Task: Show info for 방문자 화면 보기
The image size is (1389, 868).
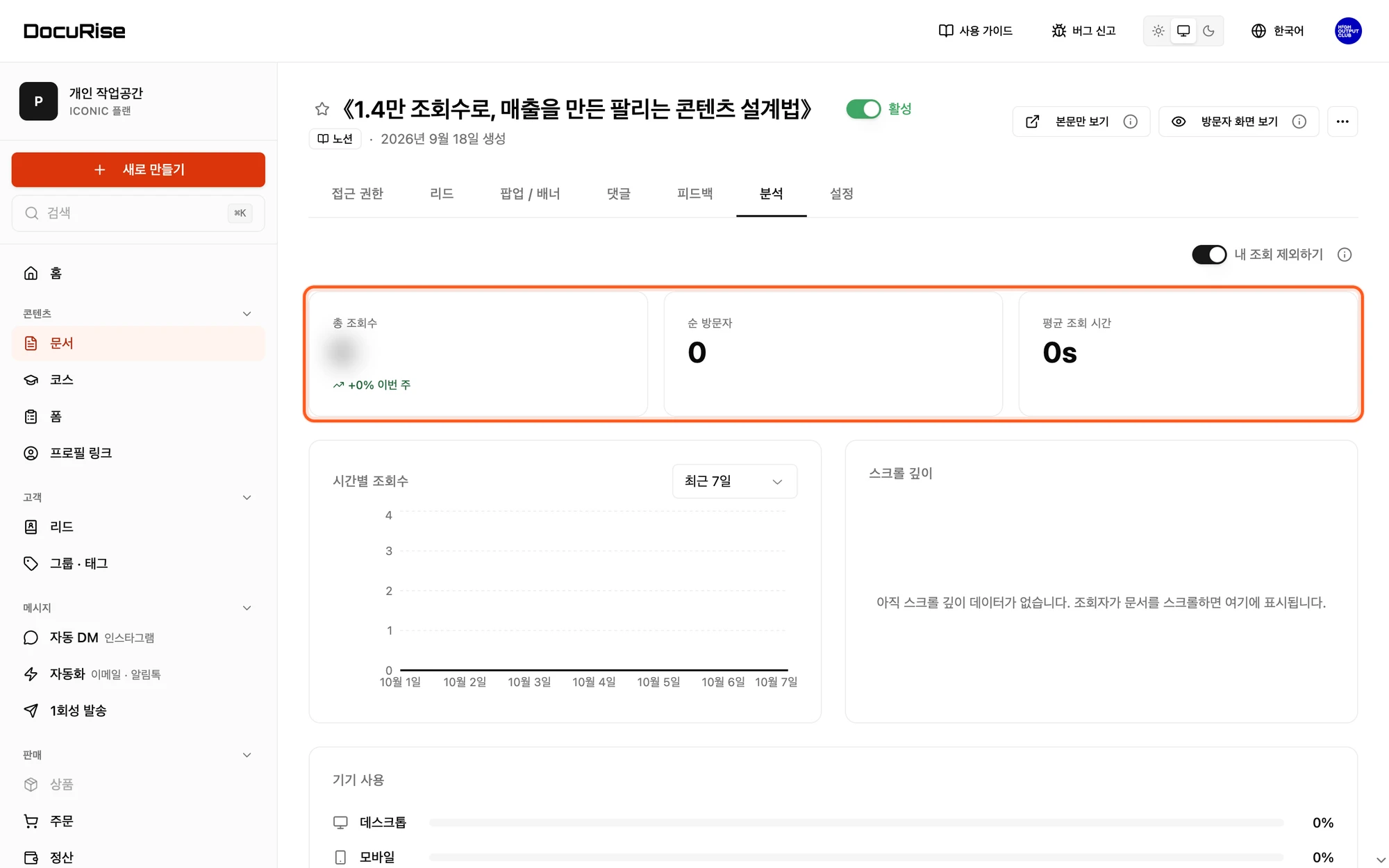Action: coord(1299,122)
